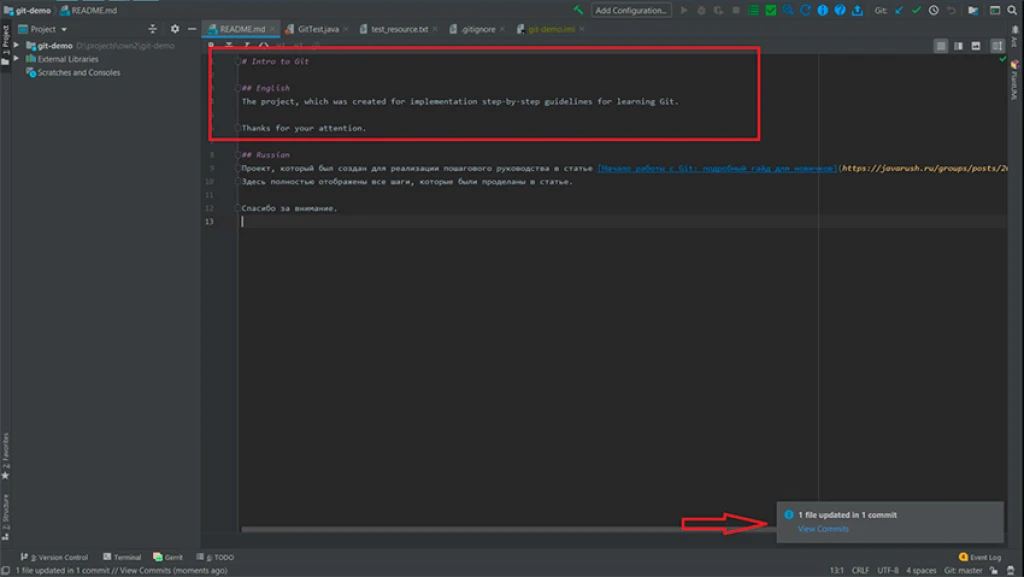Open the .gitignore editor tab
The image size is (1024, 577).
tap(472, 29)
